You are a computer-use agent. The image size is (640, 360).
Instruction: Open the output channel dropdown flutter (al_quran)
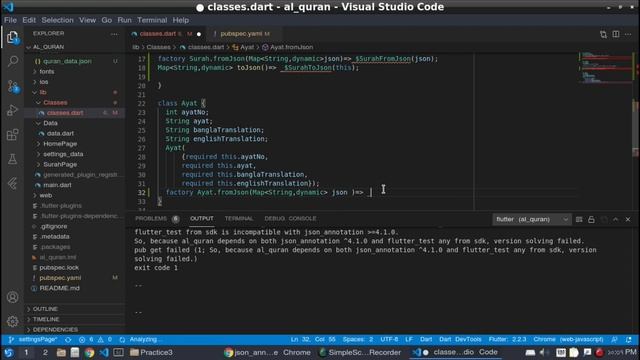point(532,220)
